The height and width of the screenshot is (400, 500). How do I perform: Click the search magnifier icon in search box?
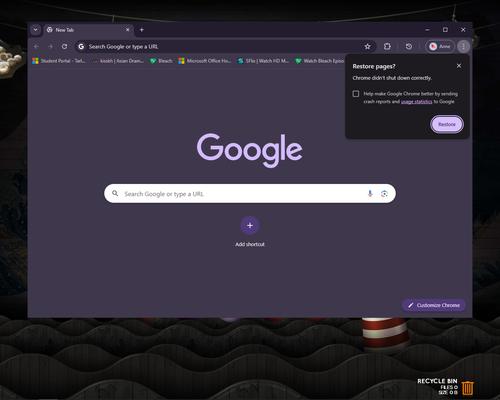coord(115,193)
